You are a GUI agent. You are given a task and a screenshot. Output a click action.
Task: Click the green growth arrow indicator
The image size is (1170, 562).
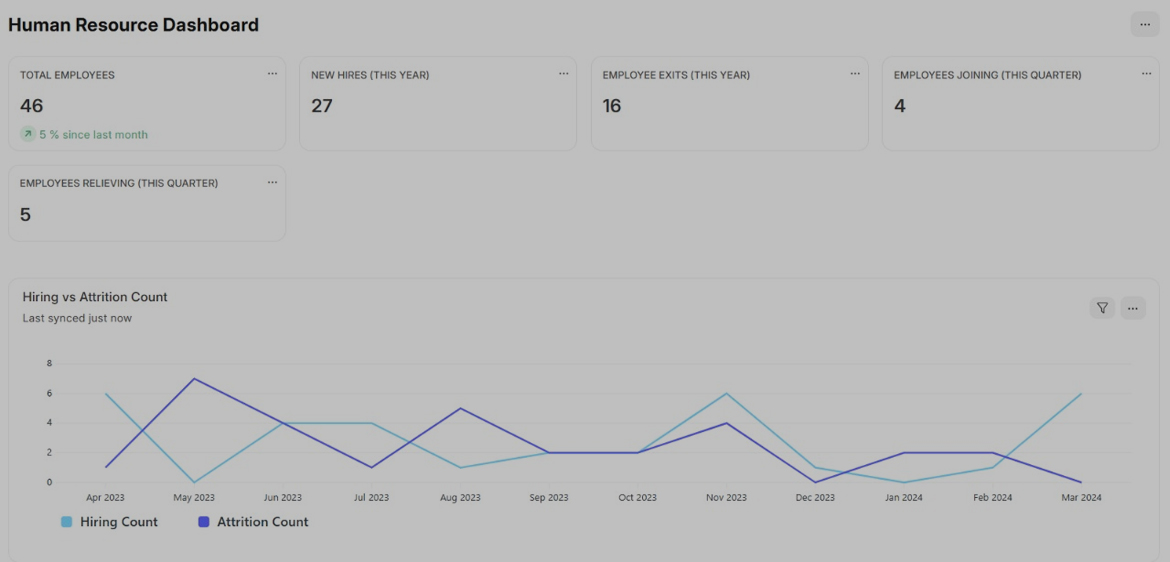[28, 134]
